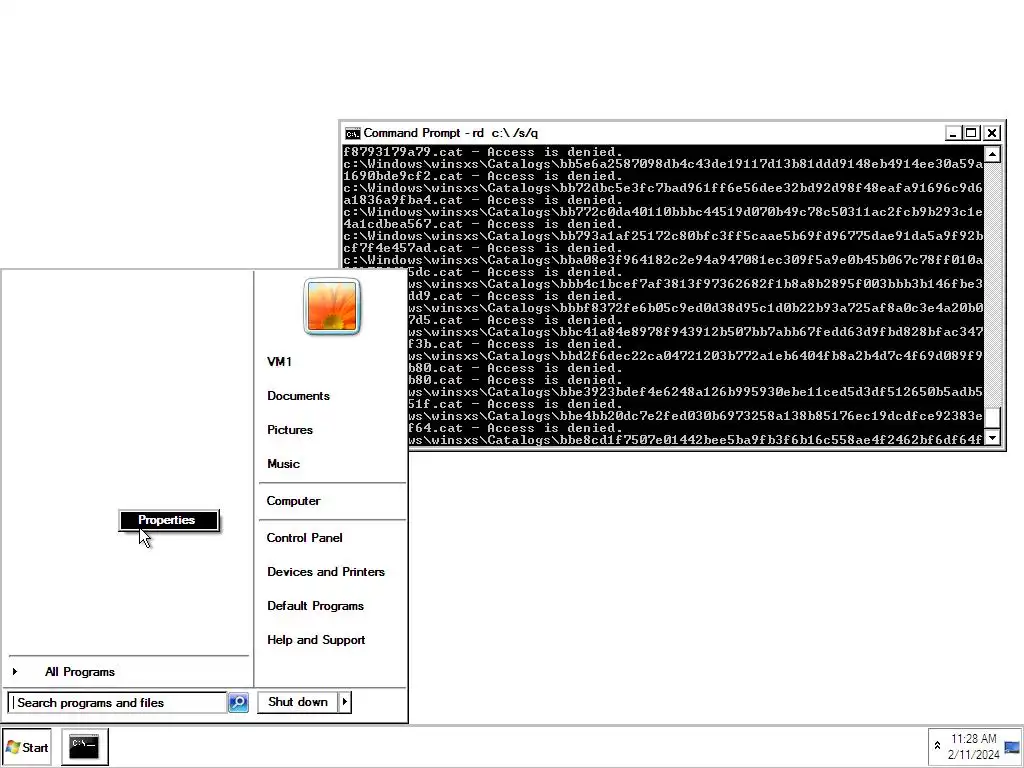Click the Command Prompt scrollbar thumb
This screenshot has height=768, width=1024.
992,417
